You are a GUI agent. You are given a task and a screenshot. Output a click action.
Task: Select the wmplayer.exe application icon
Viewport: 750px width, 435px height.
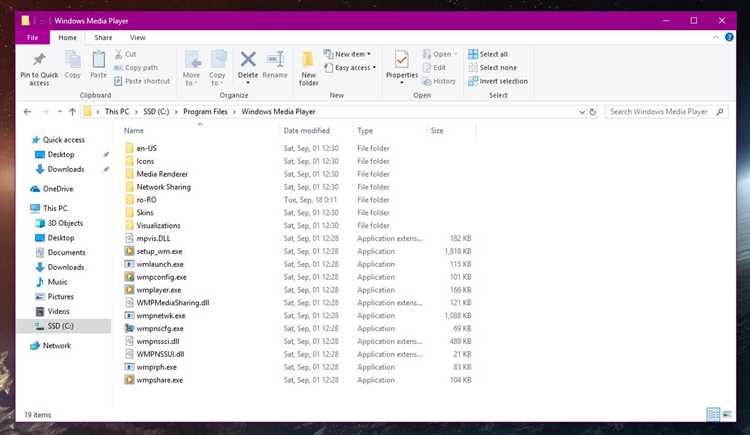click(x=129, y=290)
